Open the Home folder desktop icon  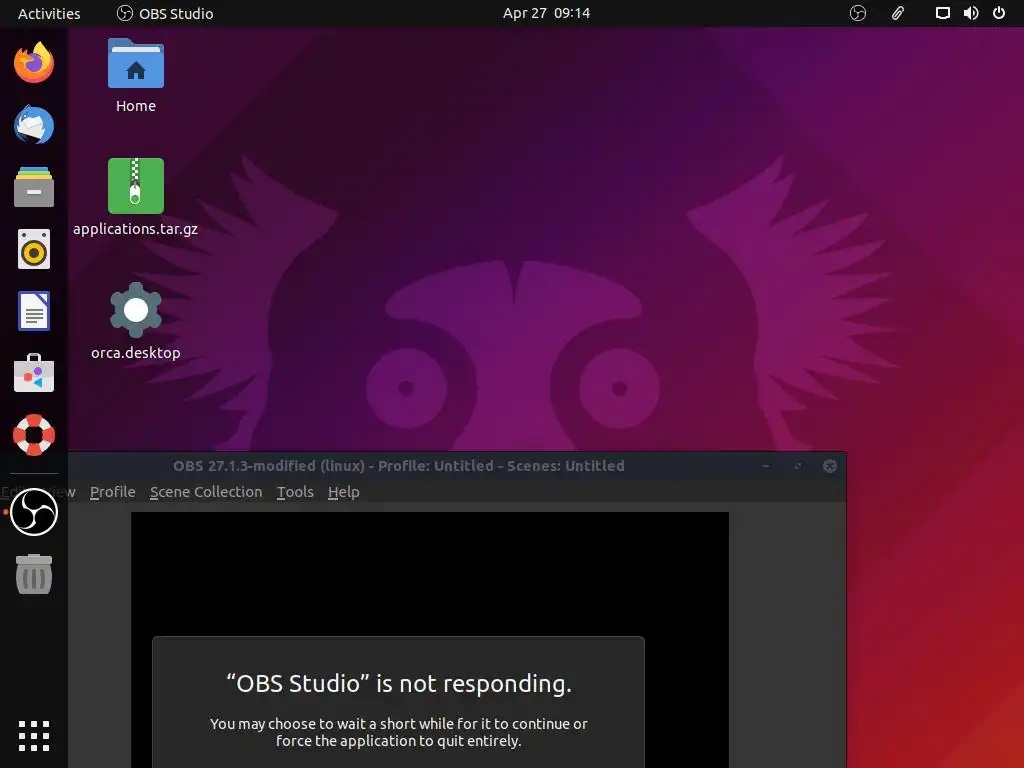point(136,76)
